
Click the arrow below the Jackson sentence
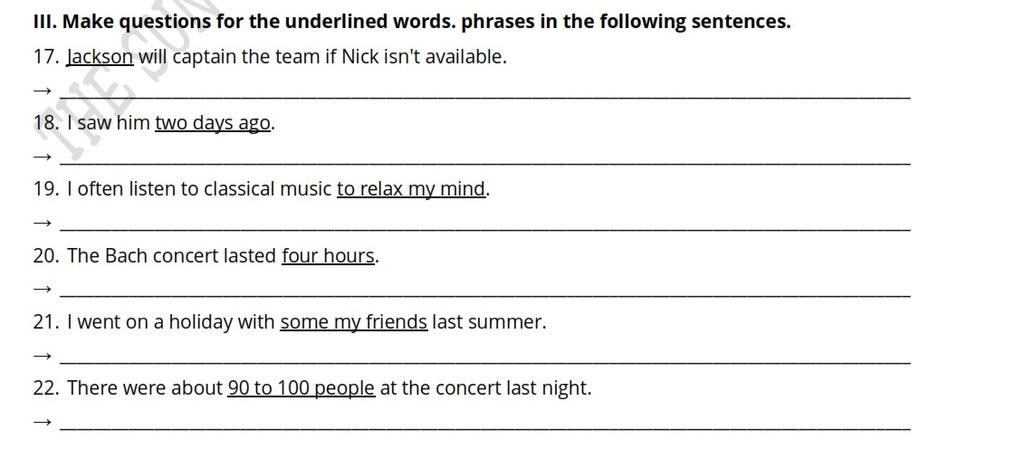(x=42, y=91)
